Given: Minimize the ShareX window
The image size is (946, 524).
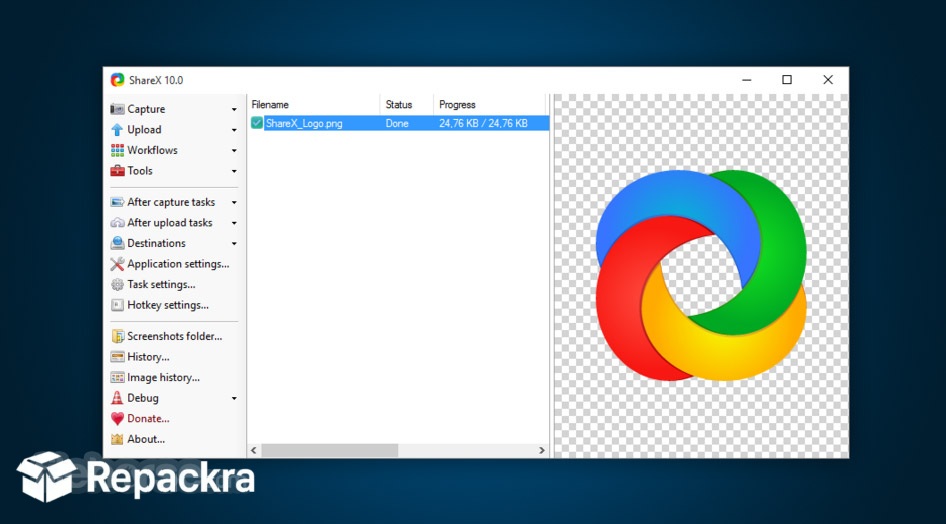Looking at the screenshot, I should click(x=747, y=80).
